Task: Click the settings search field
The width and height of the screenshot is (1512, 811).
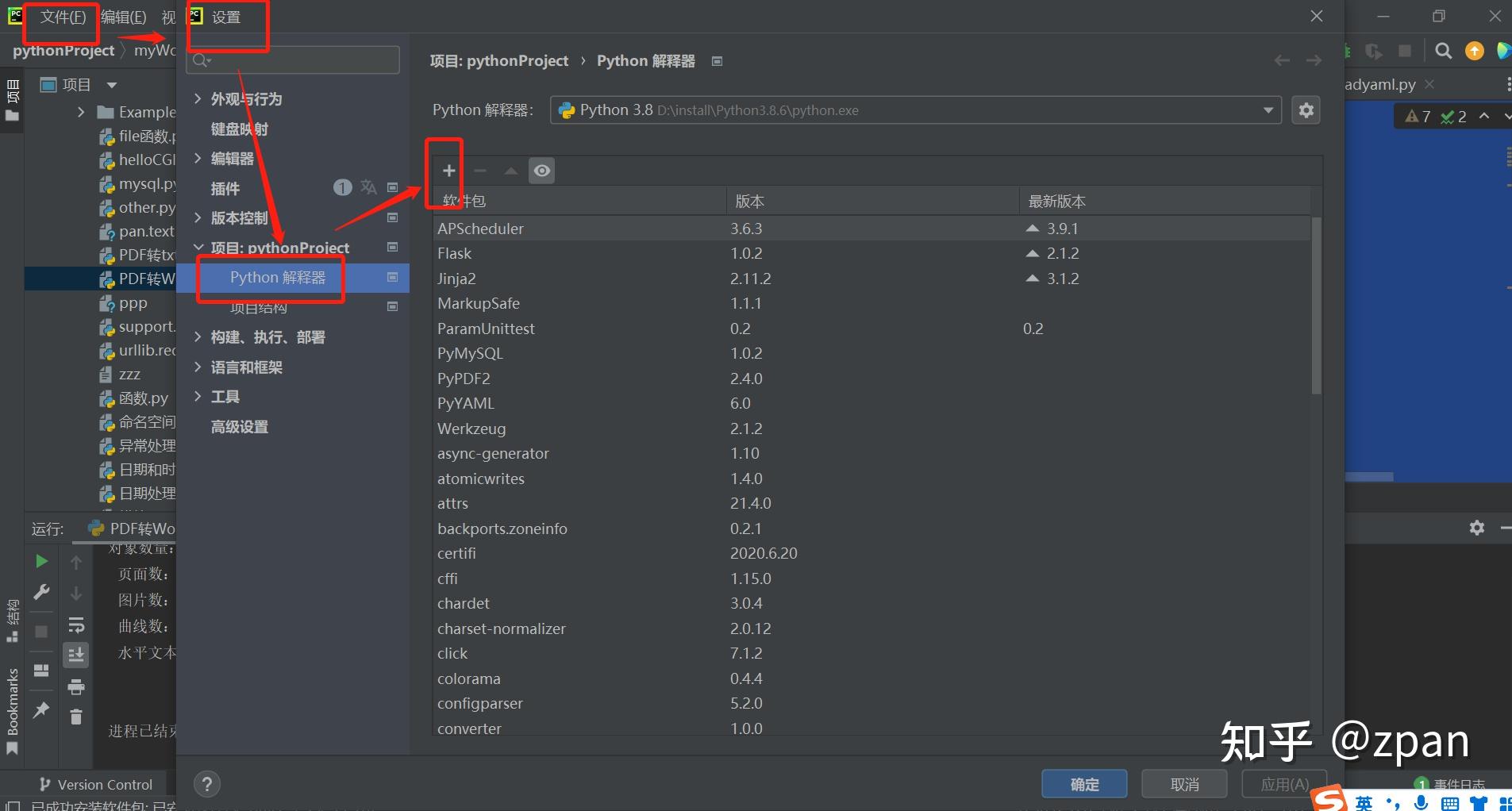Action: pos(293,60)
